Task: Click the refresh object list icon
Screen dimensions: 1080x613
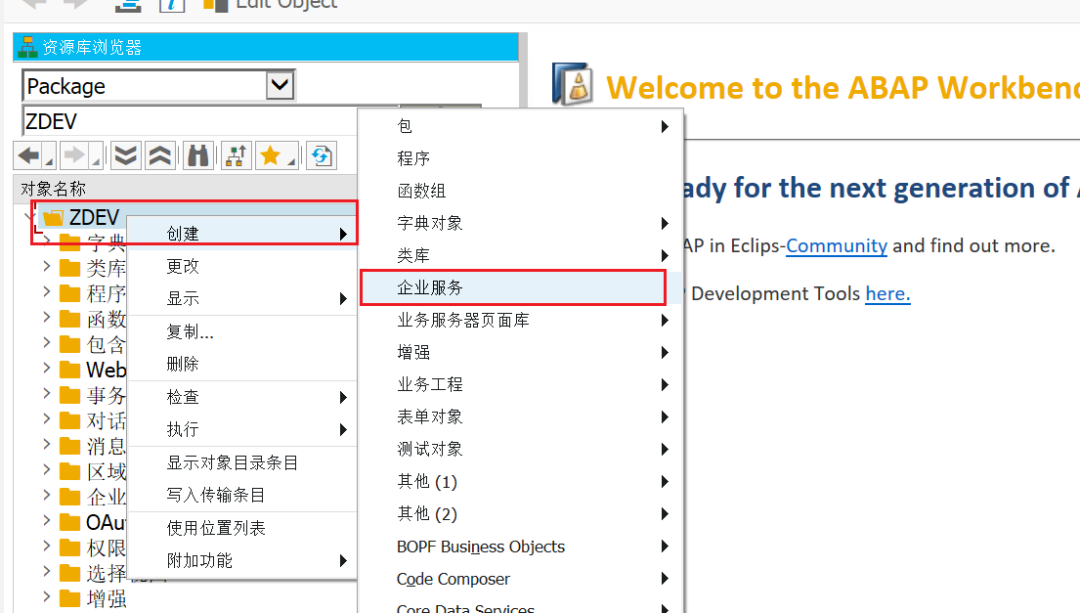Action: 321,156
